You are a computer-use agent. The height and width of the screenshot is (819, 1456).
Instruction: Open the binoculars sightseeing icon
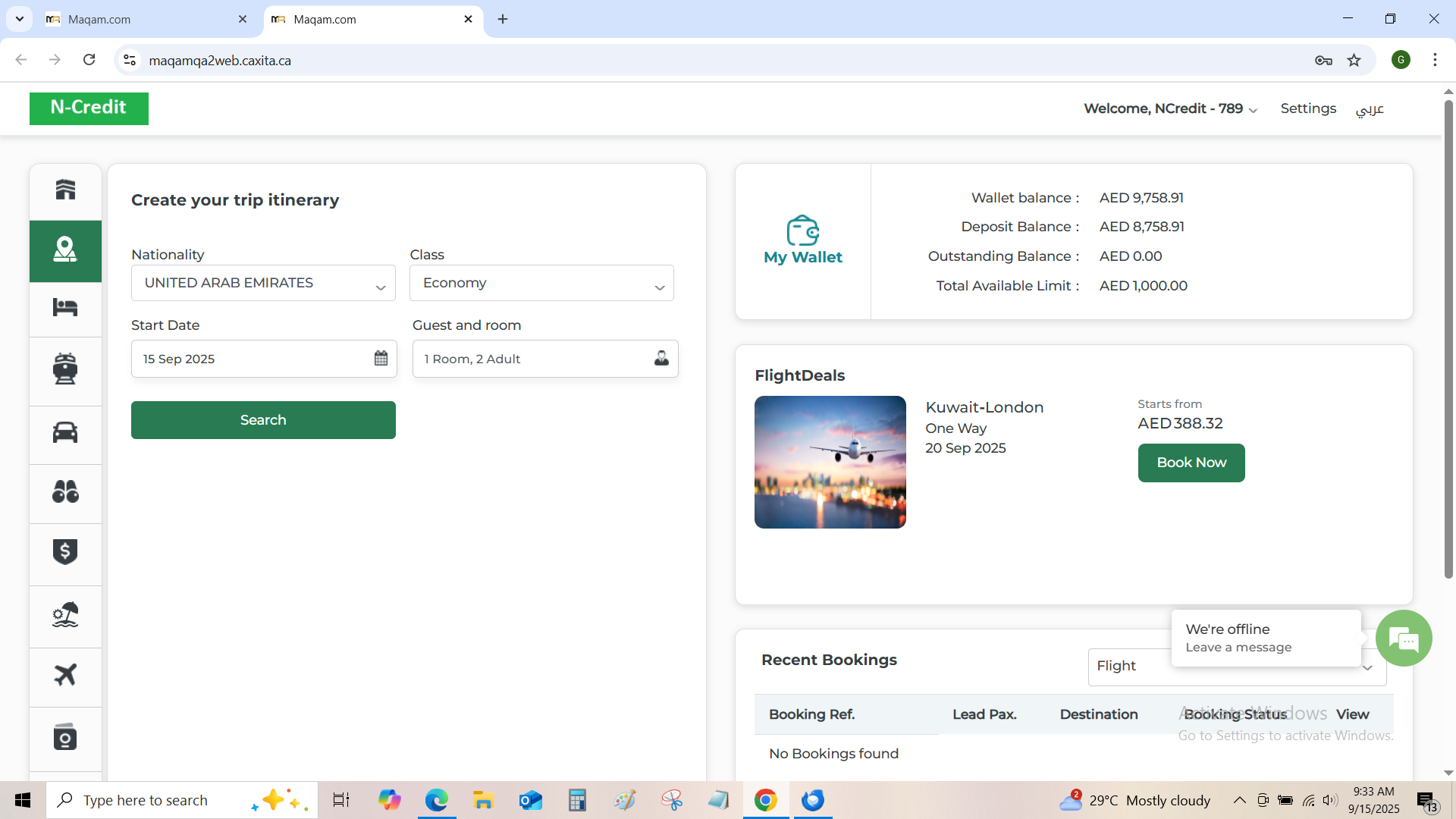[x=65, y=492]
